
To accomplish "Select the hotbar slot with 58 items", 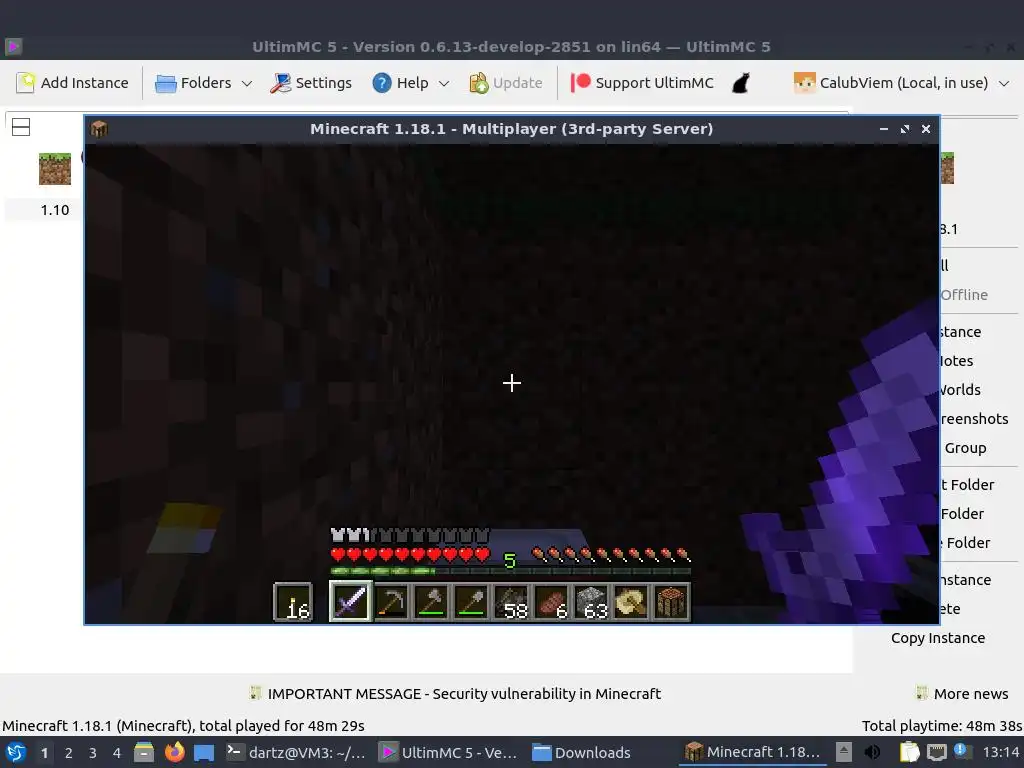I will (511, 601).
